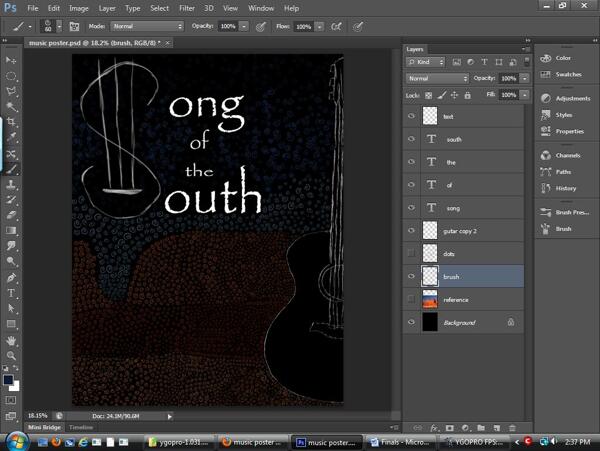Select the Eyedropper tool

(11, 138)
